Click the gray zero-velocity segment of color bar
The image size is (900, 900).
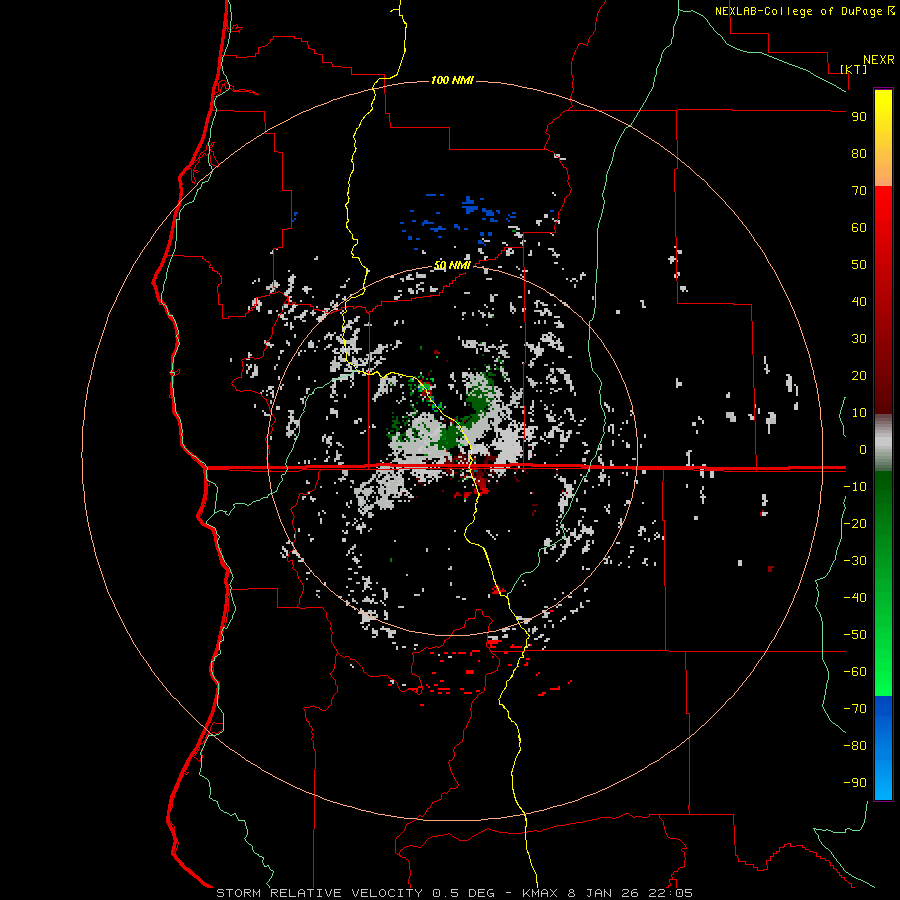[883, 443]
